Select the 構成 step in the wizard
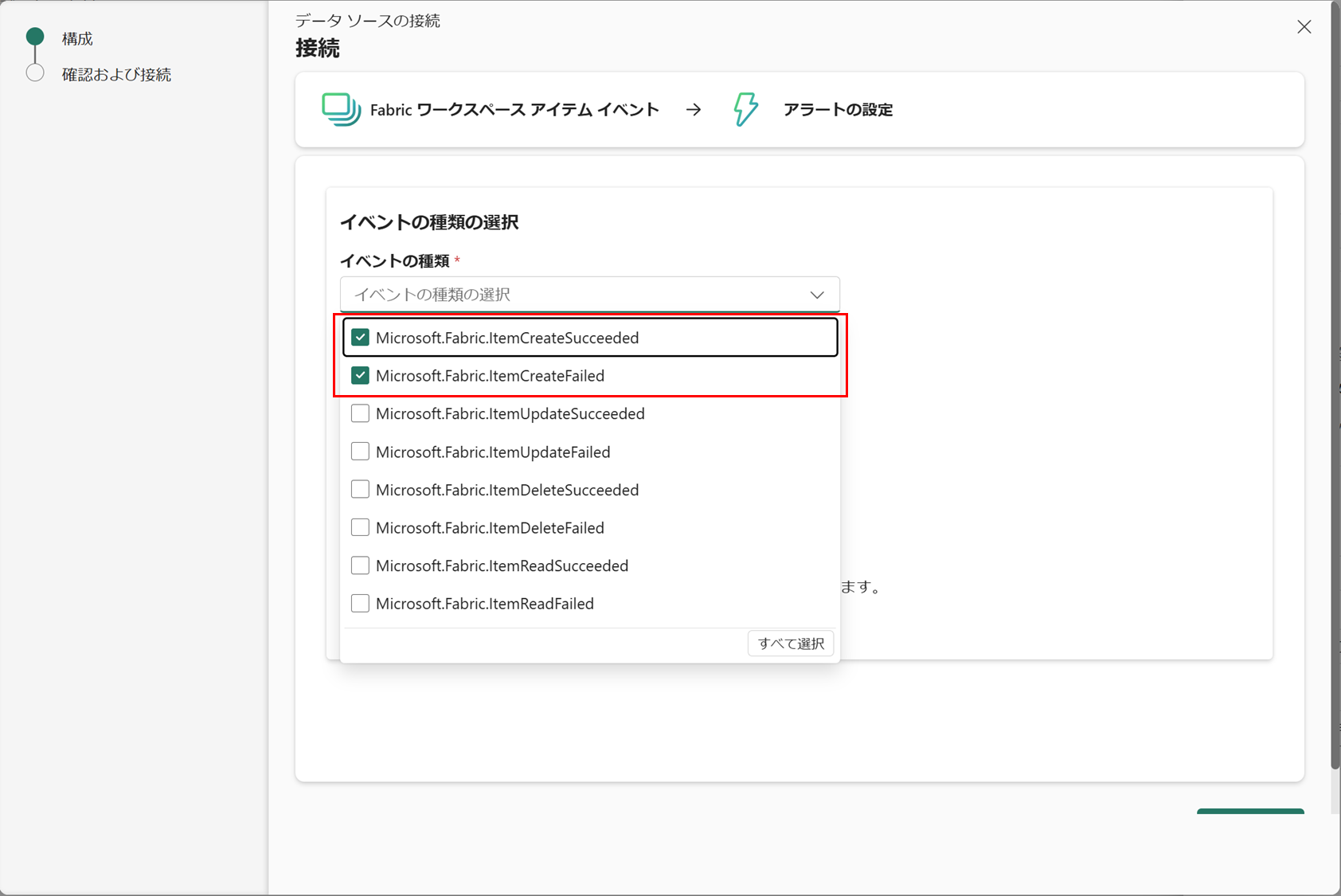 click(x=77, y=39)
